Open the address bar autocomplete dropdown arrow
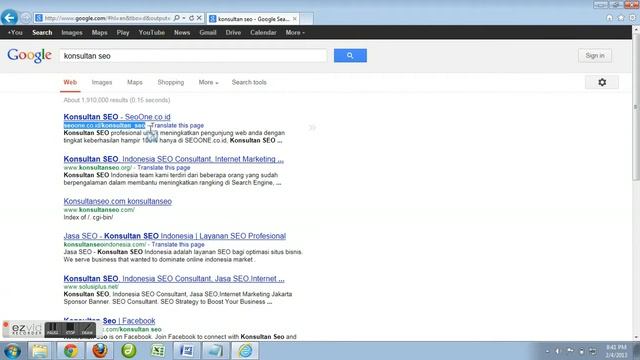Screen dimensions: 640x360 184,18
